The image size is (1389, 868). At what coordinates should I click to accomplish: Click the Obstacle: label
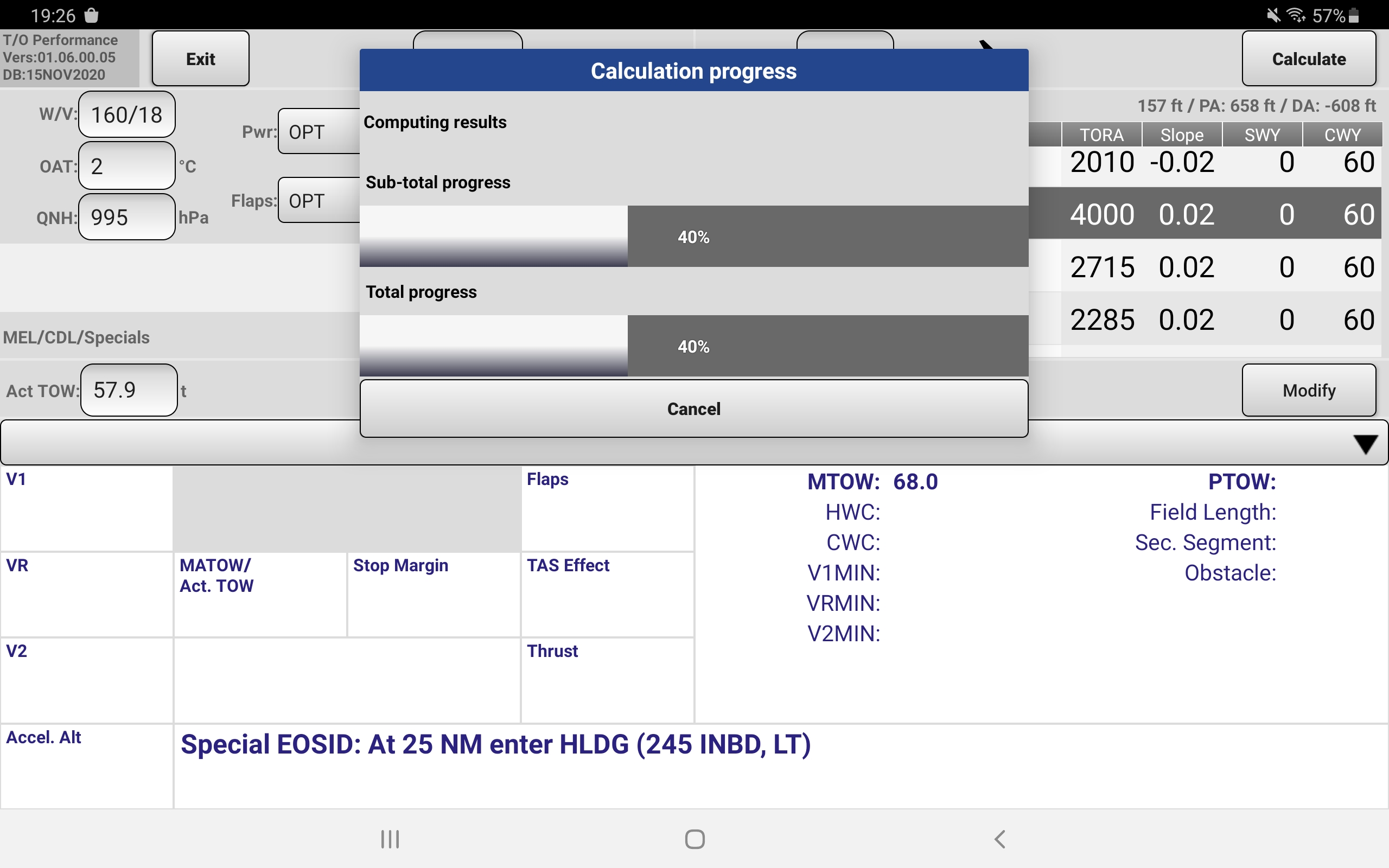click(x=1231, y=572)
